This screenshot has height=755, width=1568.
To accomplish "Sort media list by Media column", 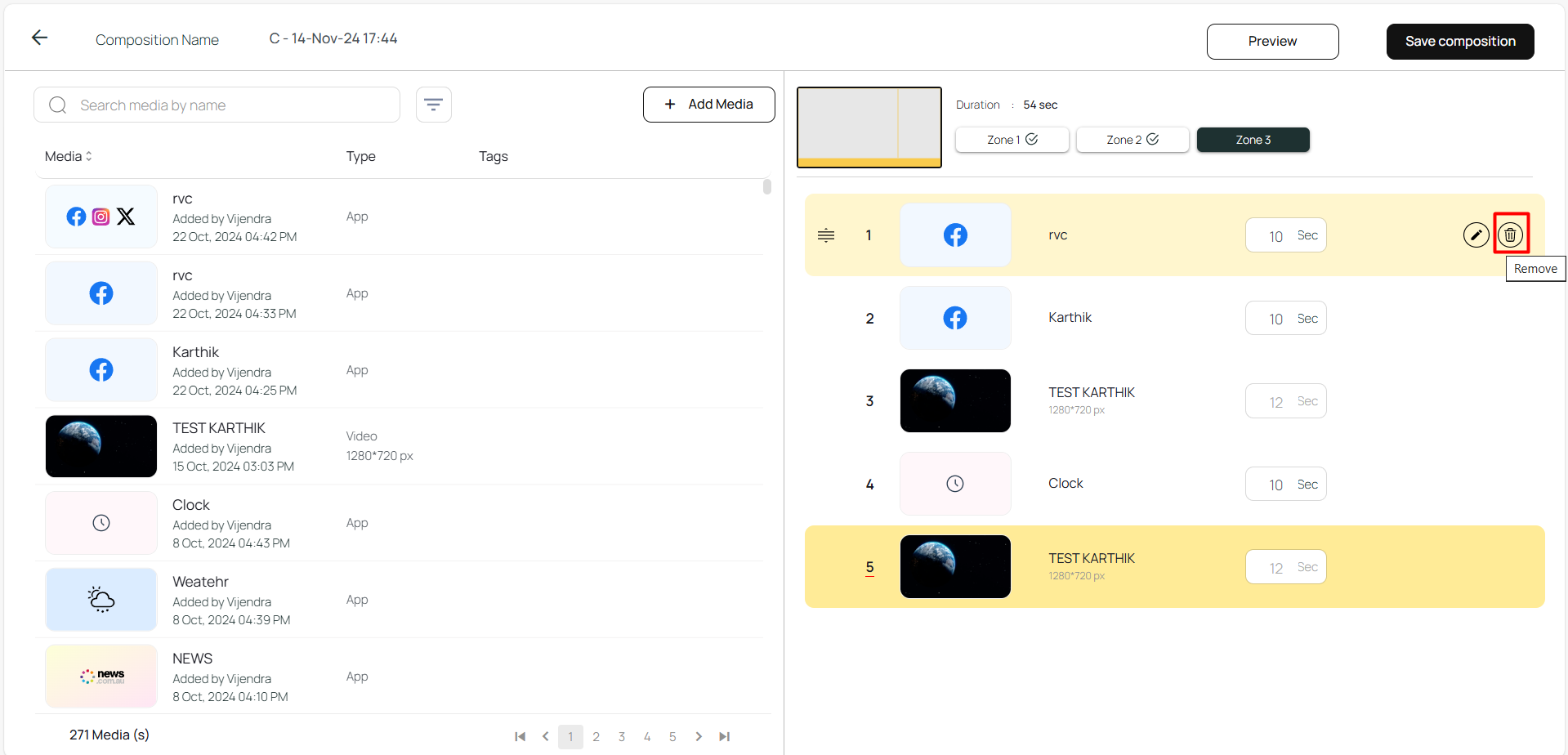I will [x=69, y=156].
